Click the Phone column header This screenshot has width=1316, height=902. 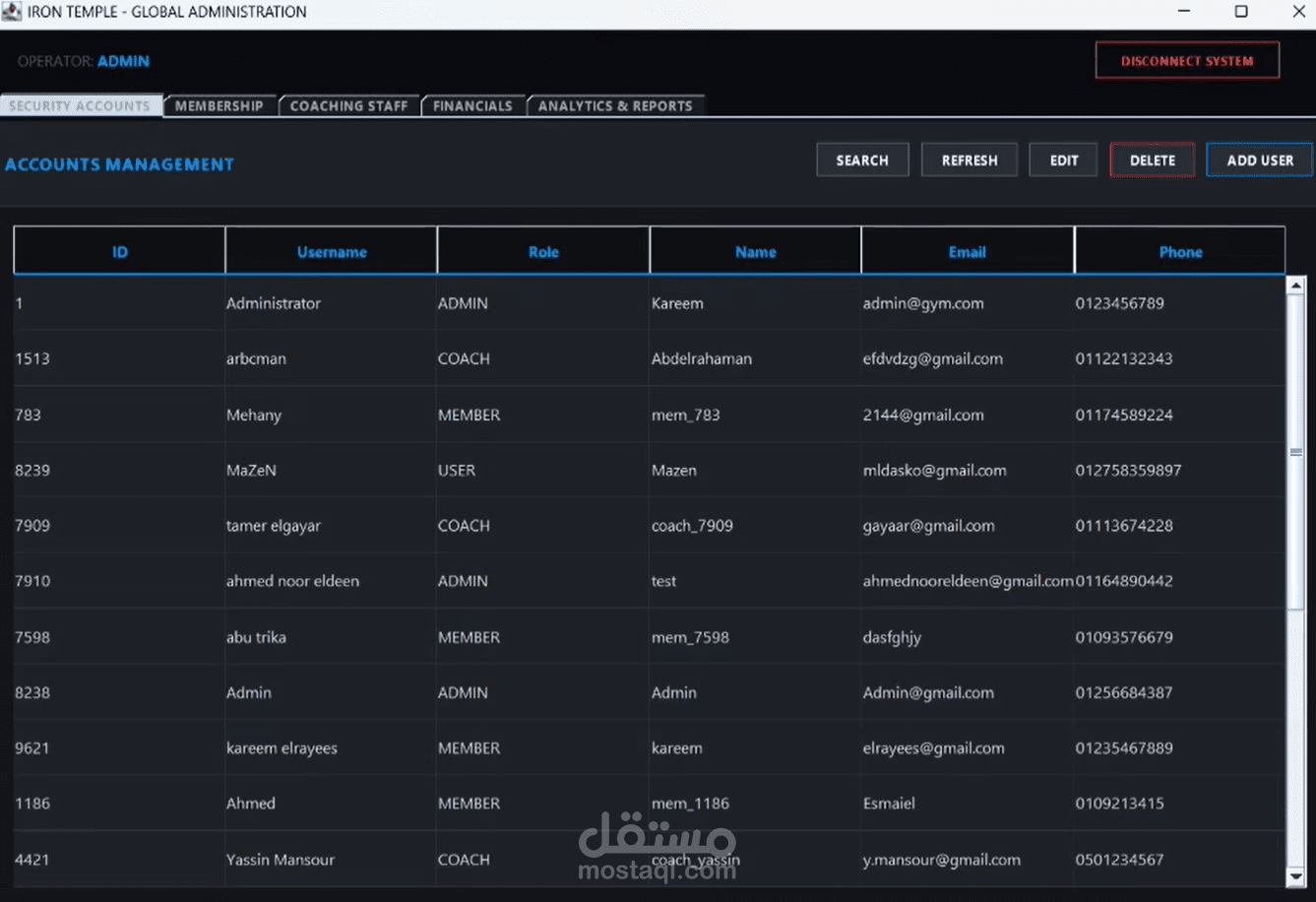1180,251
